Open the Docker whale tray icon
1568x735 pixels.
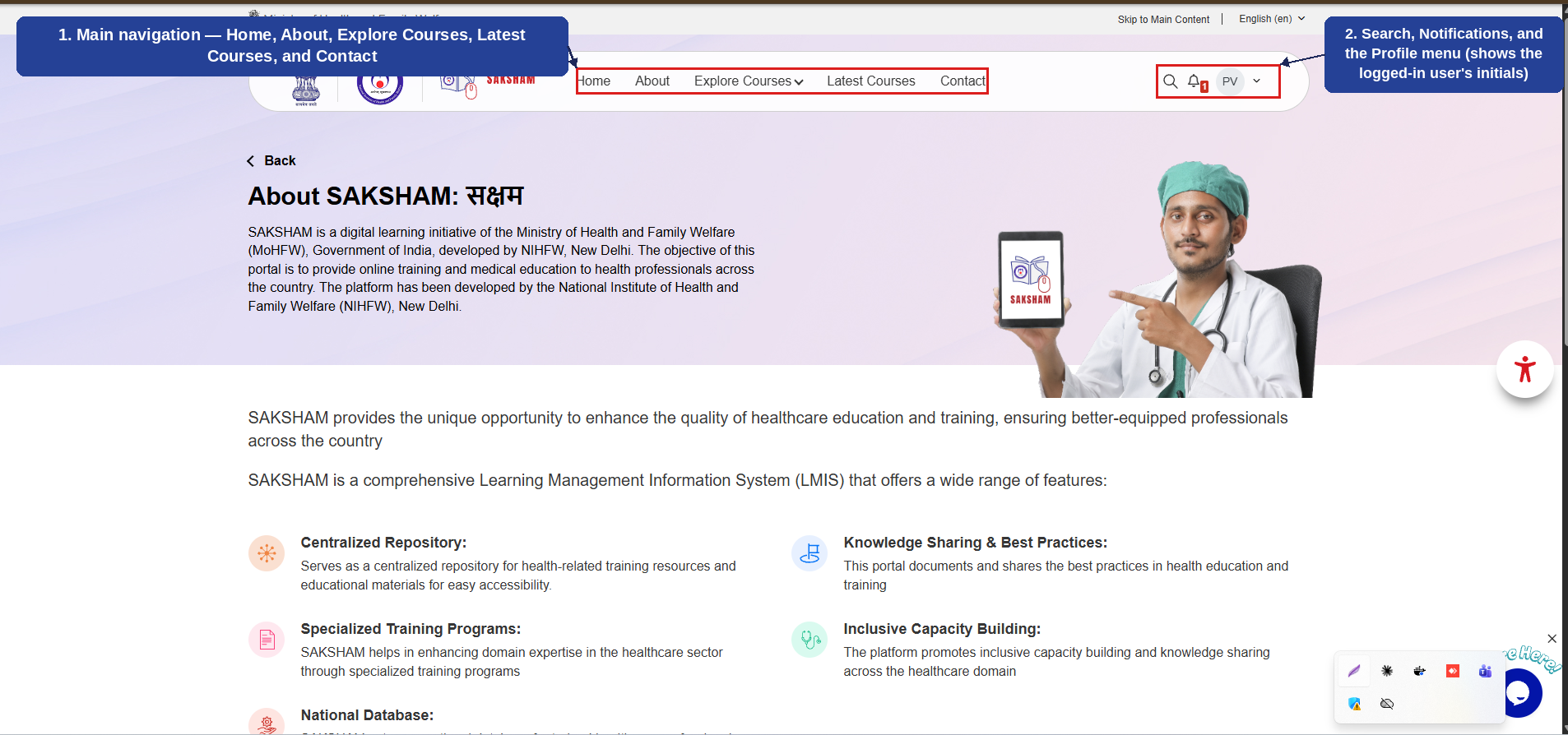click(1419, 671)
